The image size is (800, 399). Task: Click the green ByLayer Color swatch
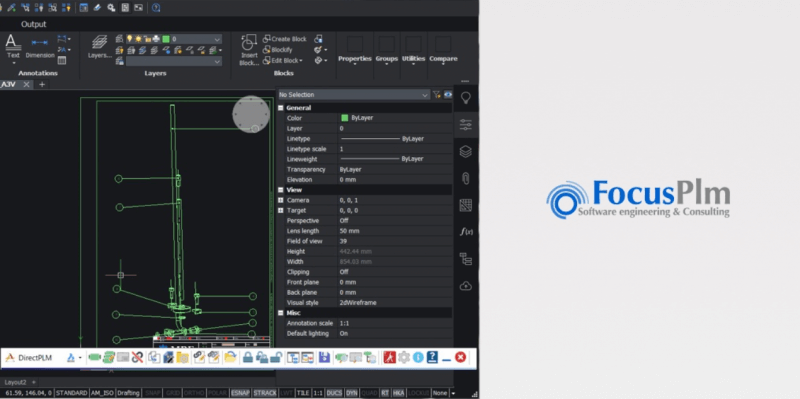coord(344,118)
